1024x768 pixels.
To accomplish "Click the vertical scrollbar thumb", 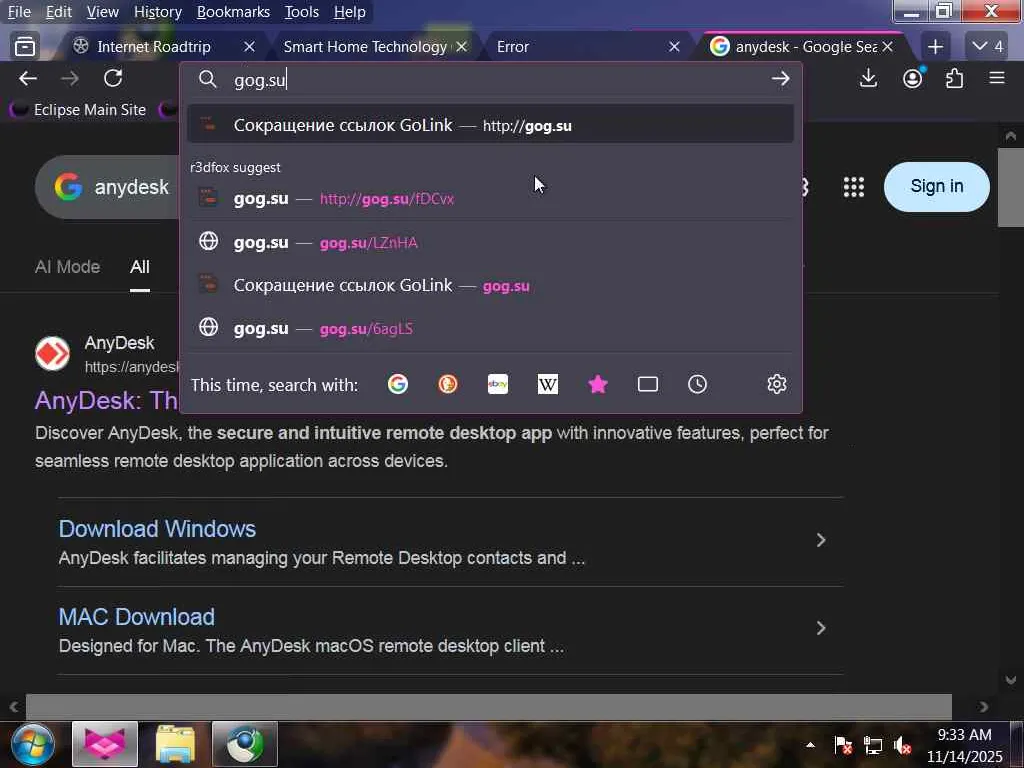I will [1011, 187].
